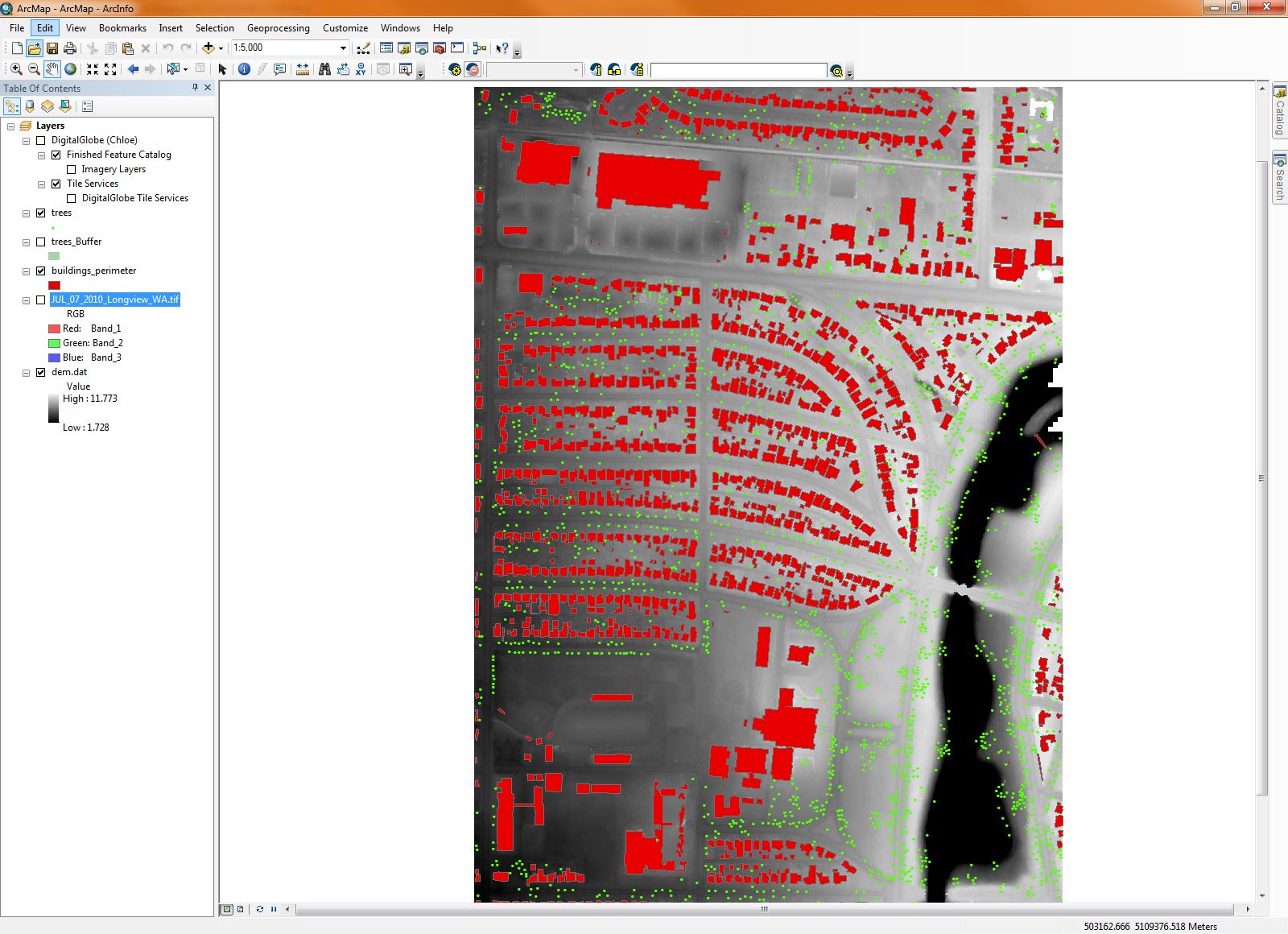Open the Go To XY tool
The width and height of the screenshot is (1288, 934).
point(361,70)
